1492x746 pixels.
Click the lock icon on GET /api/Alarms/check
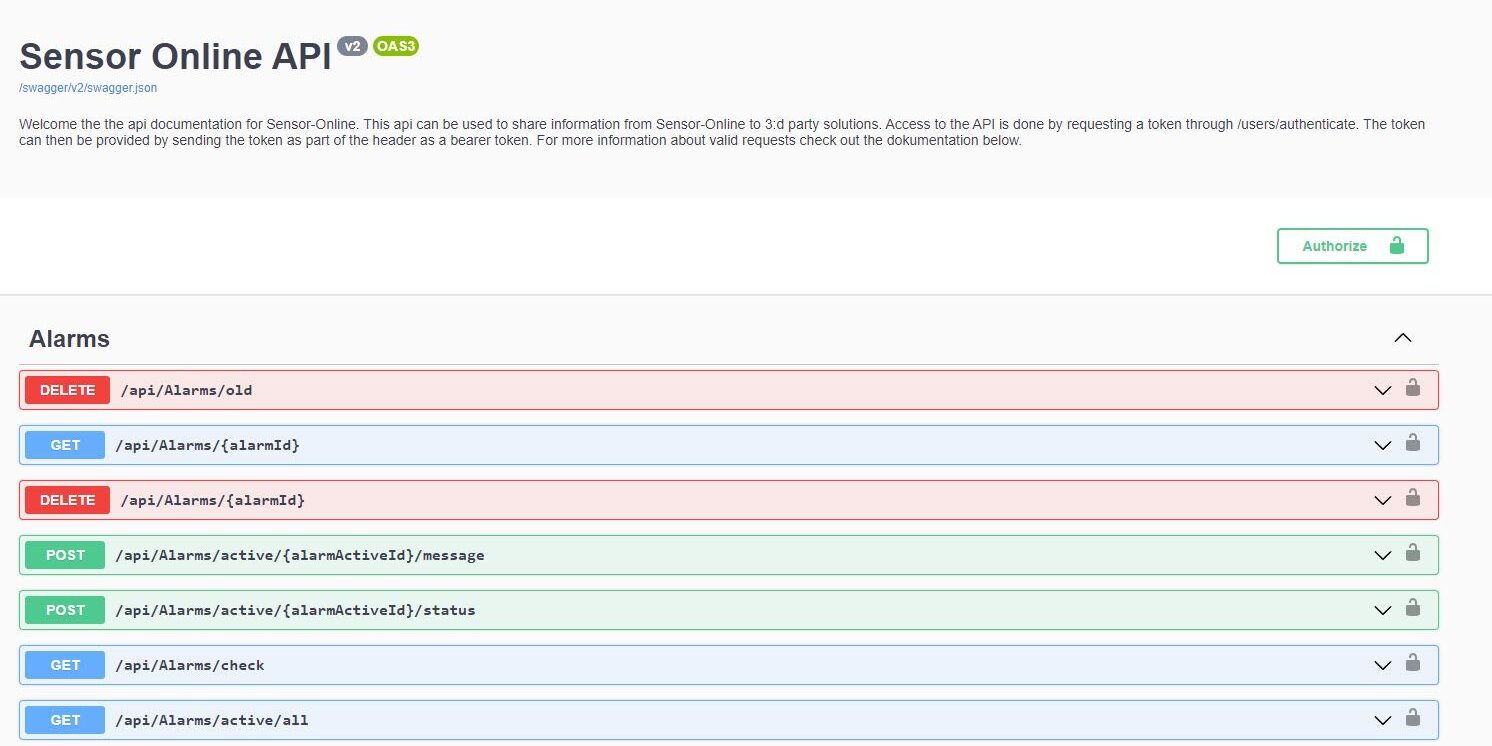[x=1412, y=663]
